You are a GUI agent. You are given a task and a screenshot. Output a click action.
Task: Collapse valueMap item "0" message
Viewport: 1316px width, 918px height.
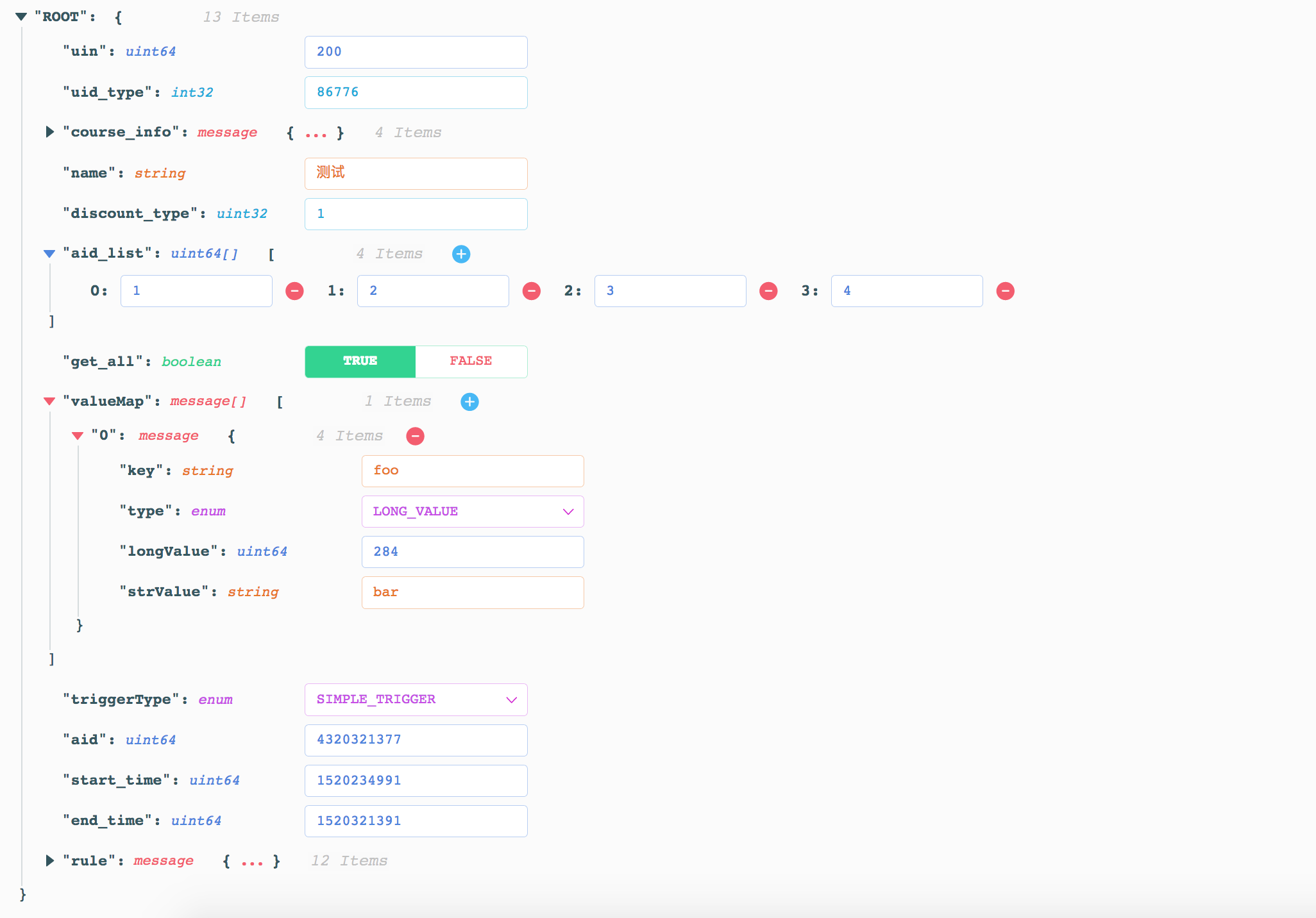point(78,436)
